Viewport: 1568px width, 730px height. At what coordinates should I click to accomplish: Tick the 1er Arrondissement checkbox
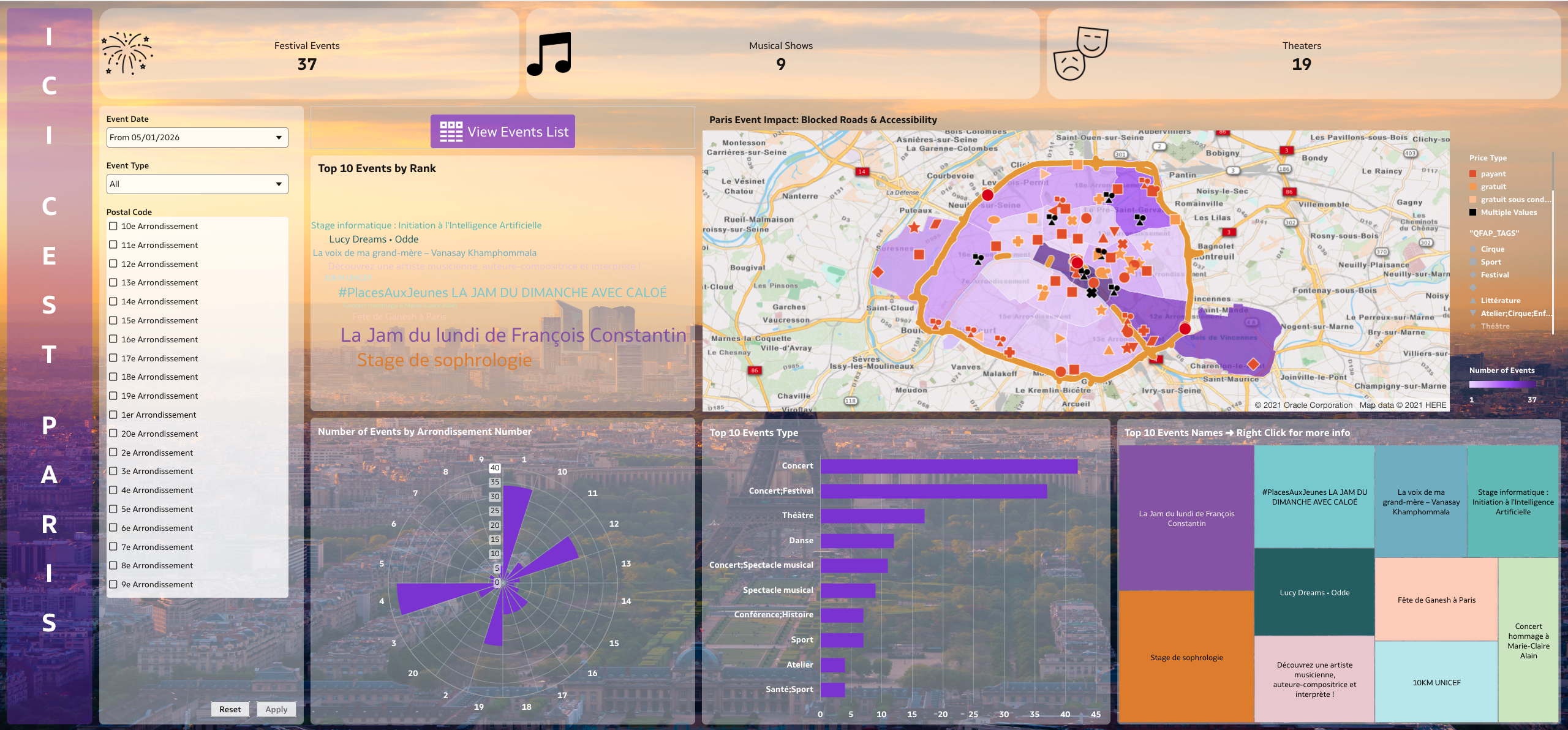point(113,415)
